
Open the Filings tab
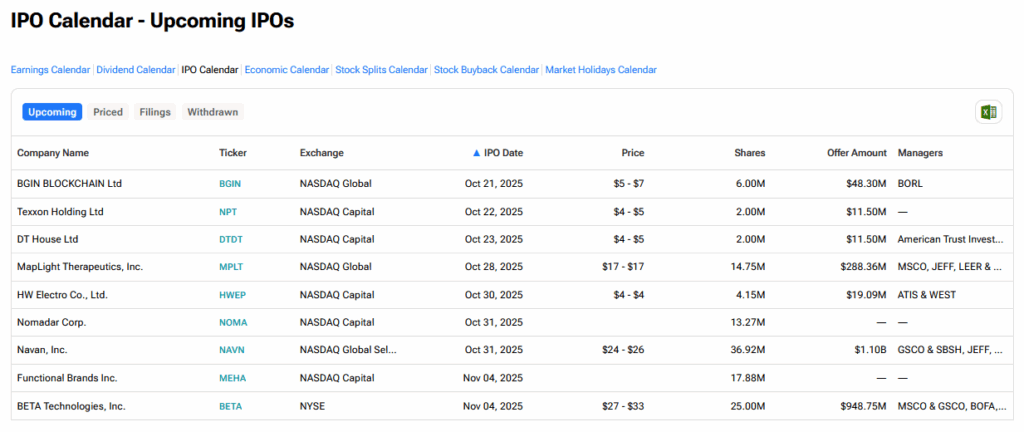pos(155,112)
